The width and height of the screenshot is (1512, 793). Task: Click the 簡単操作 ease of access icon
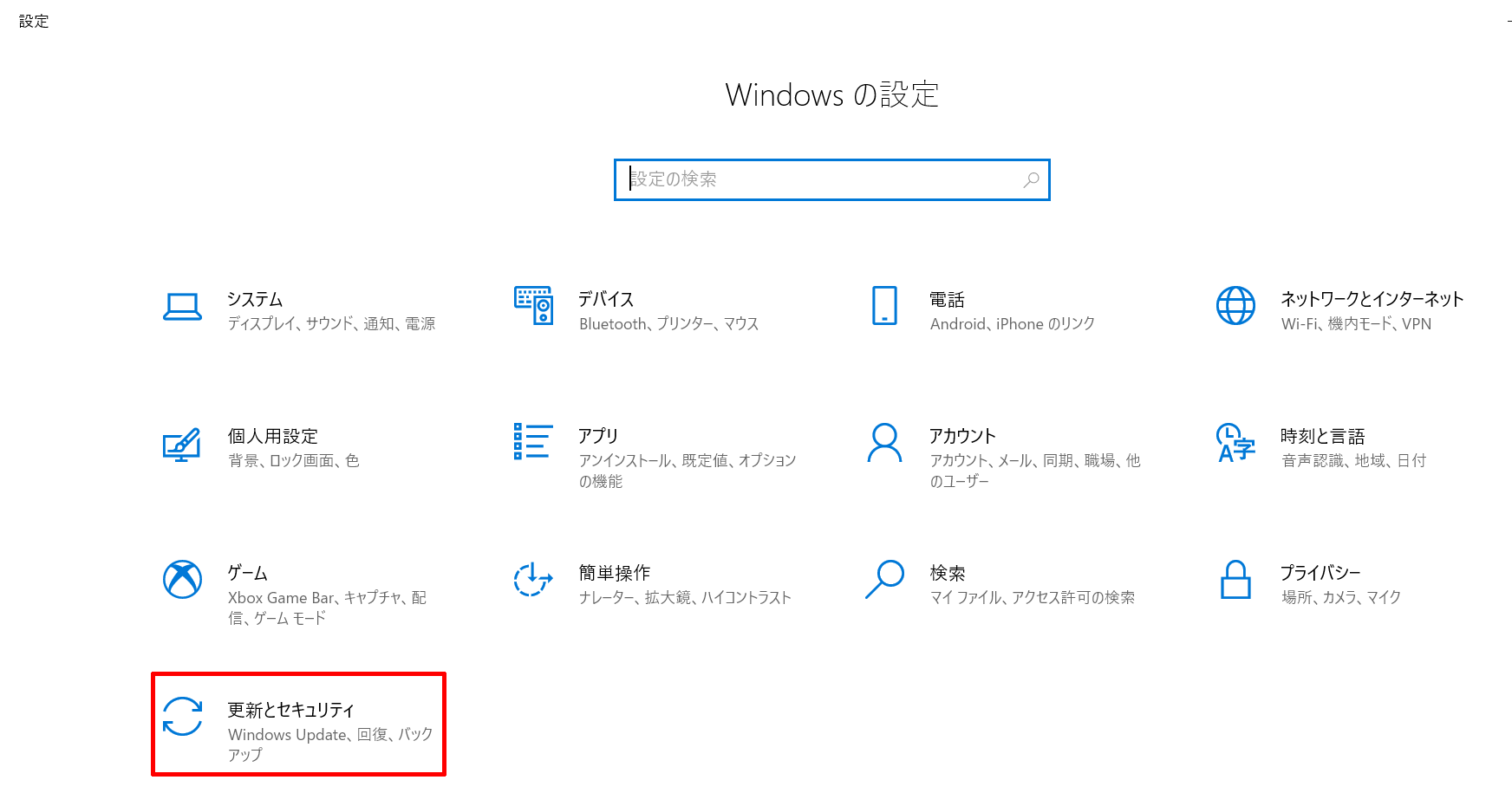tap(533, 579)
